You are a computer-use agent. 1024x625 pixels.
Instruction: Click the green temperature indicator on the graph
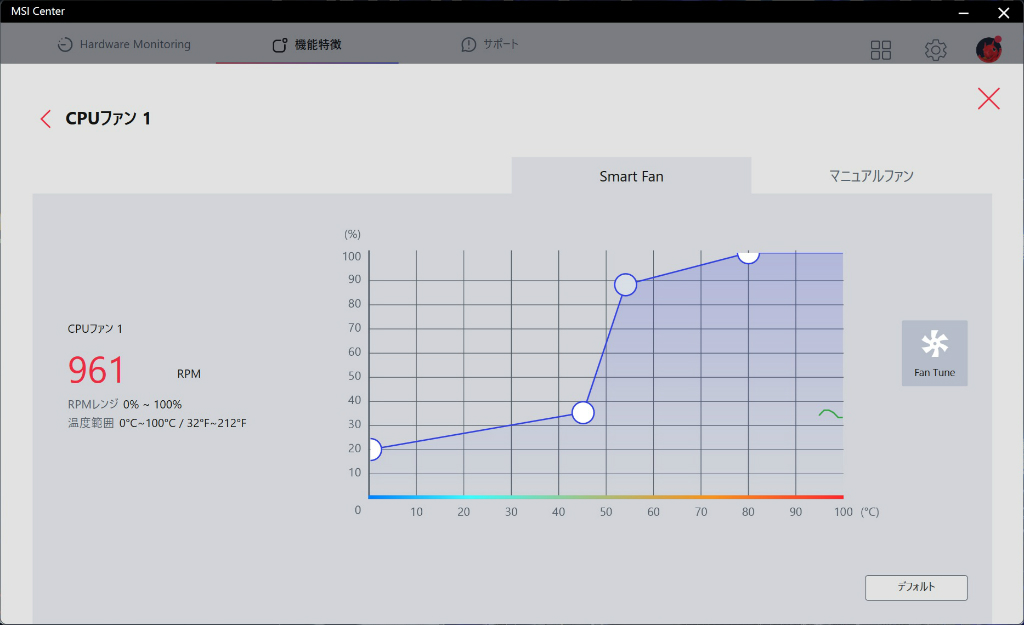pos(830,413)
